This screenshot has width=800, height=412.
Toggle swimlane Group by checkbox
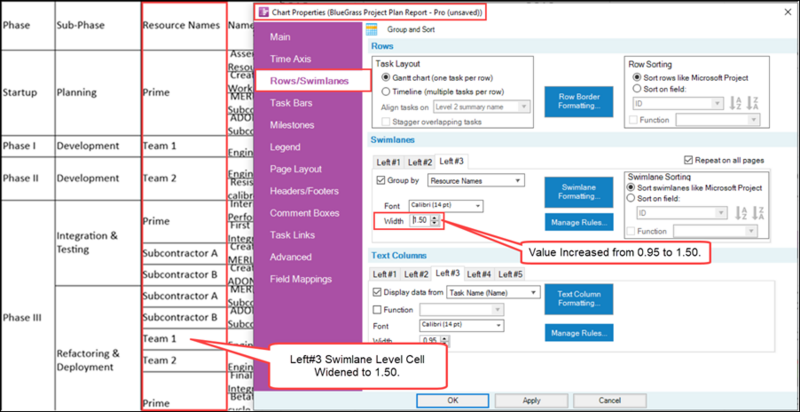[x=380, y=180]
